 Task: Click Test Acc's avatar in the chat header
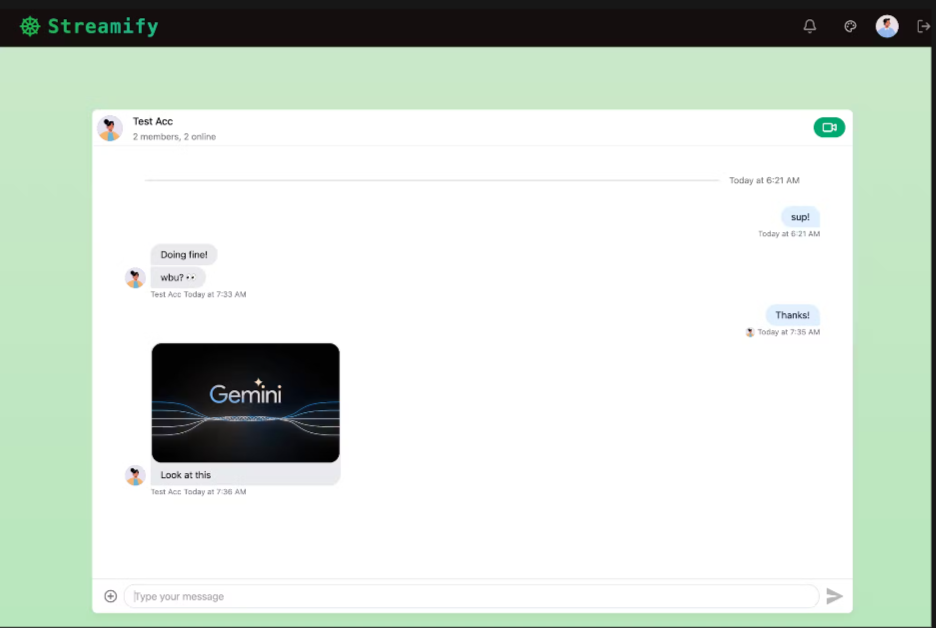coord(110,128)
